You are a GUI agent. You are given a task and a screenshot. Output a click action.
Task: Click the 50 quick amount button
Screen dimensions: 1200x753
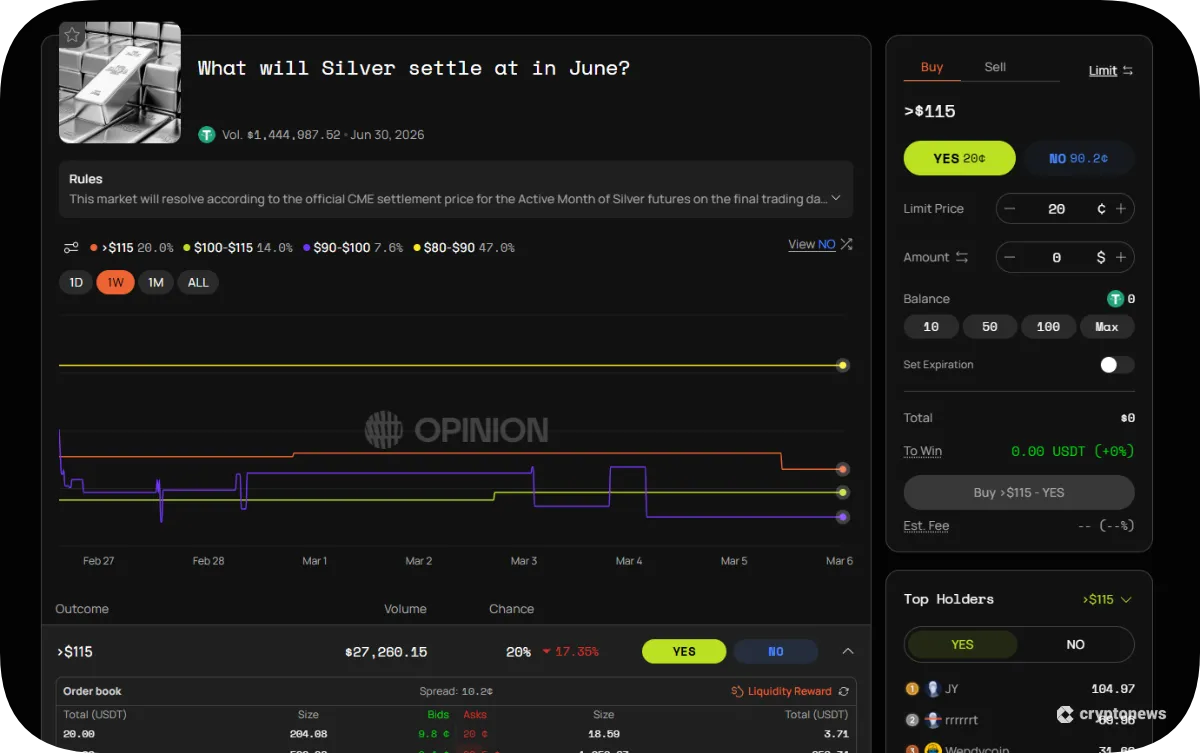tap(990, 327)
